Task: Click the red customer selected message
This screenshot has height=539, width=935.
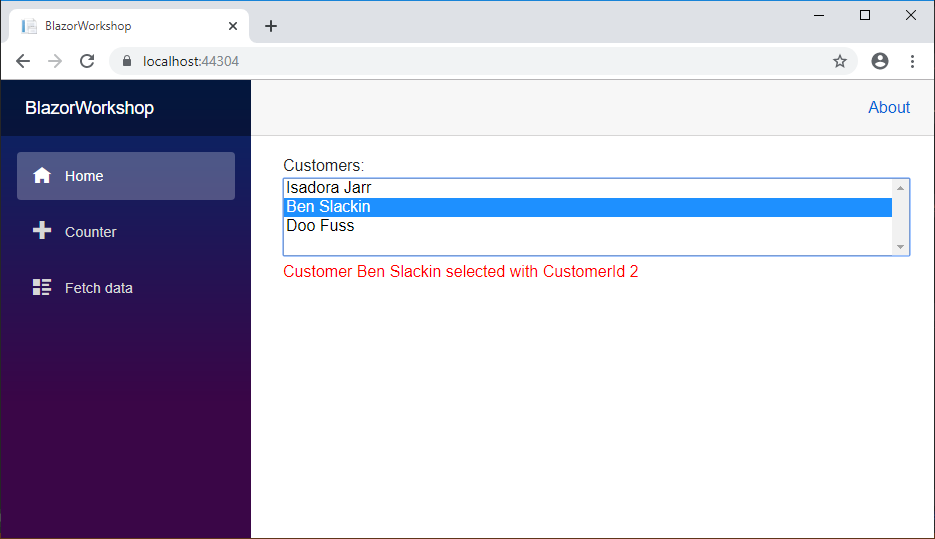Action: pyautogui.click(x=460, y=271)
